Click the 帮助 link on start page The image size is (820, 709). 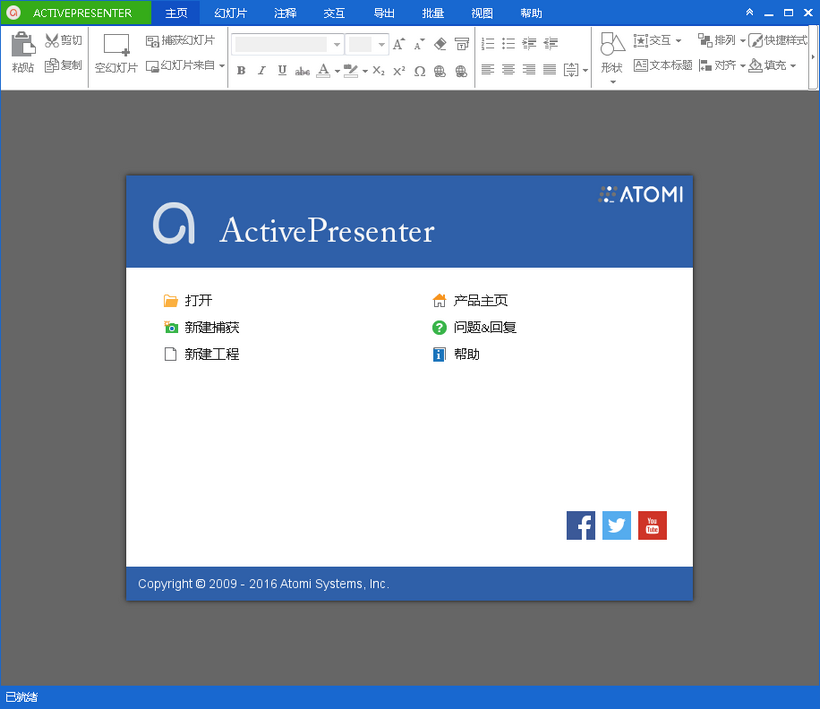pyautogui.click(x=455, y=354)
